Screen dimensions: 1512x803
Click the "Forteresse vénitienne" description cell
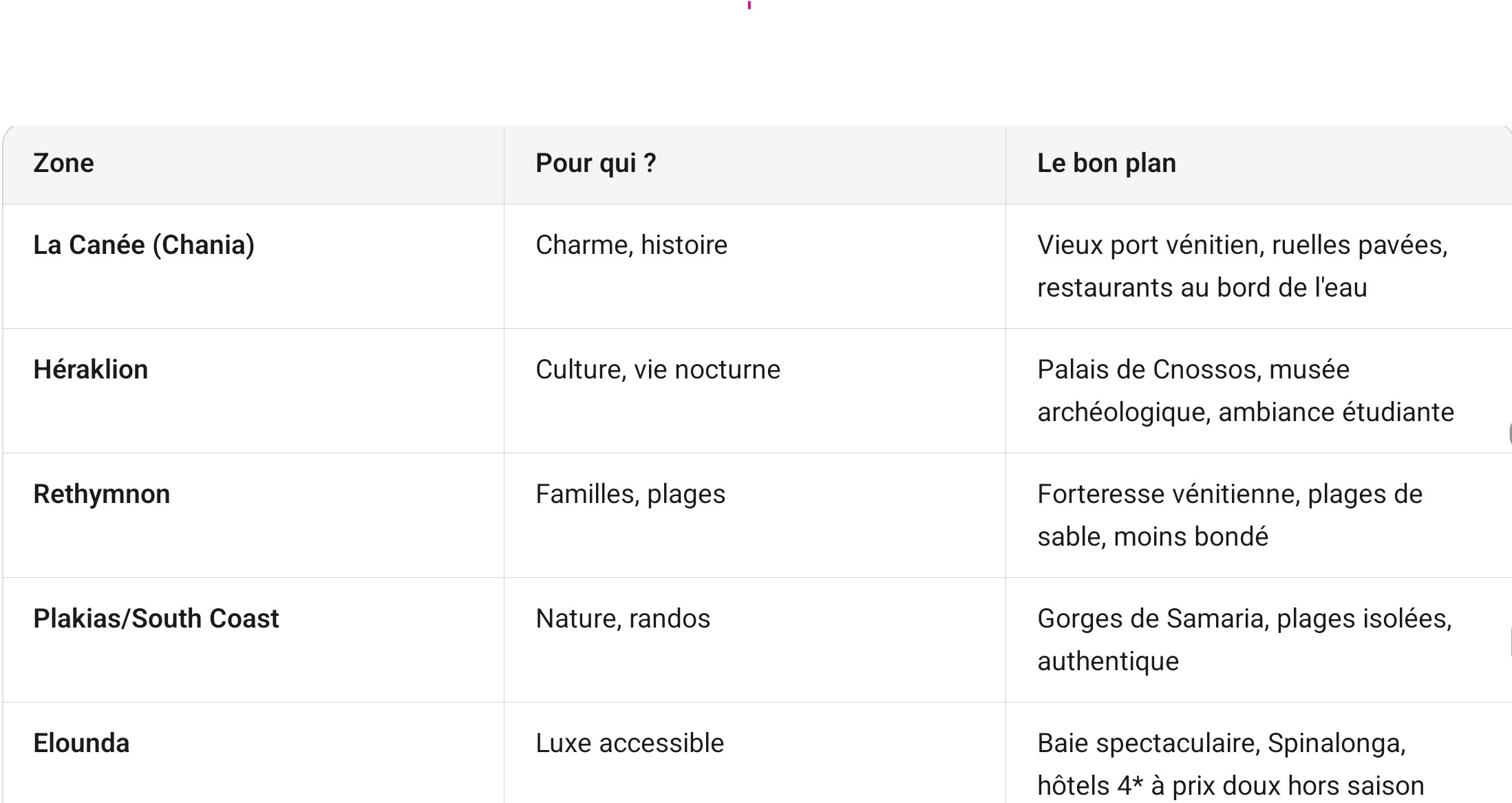[1229, 515]
